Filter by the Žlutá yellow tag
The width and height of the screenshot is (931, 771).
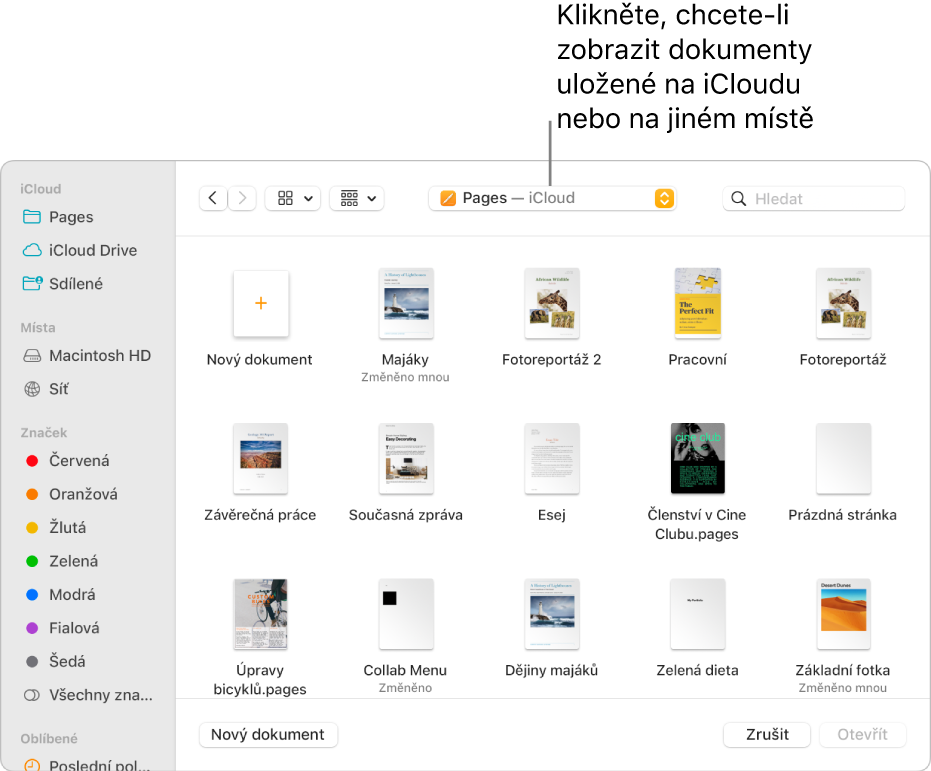[56, 528]
